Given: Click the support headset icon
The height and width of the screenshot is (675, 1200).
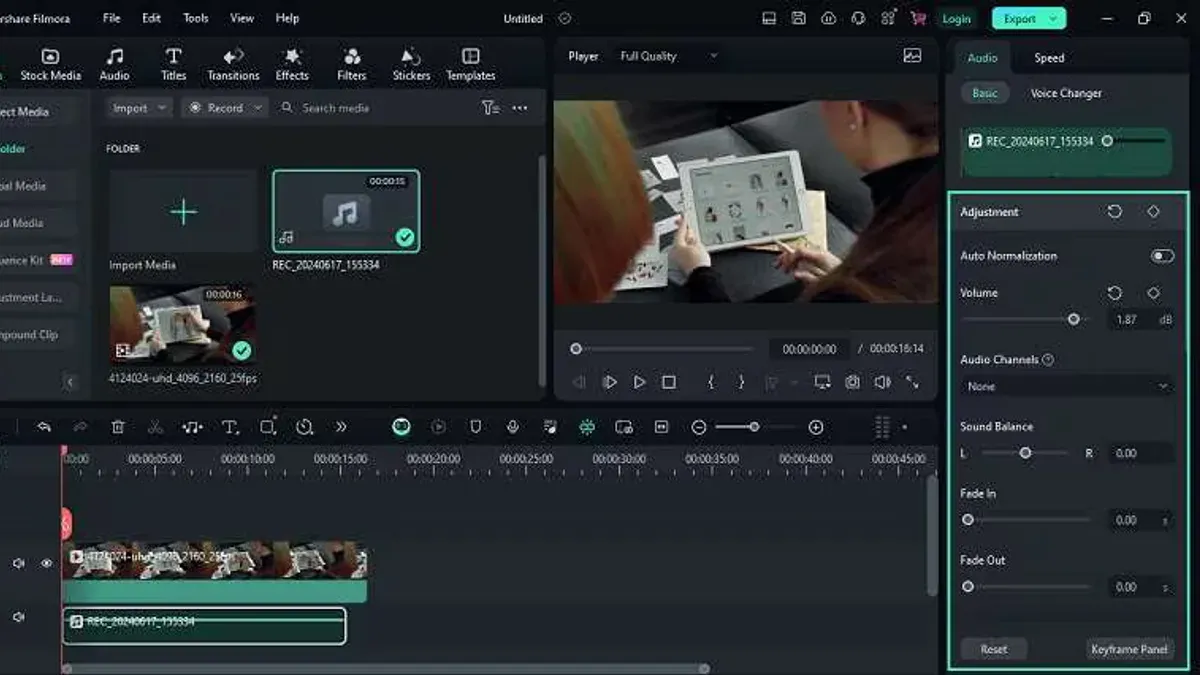Looking at the screenshot, I should point(858,18).
